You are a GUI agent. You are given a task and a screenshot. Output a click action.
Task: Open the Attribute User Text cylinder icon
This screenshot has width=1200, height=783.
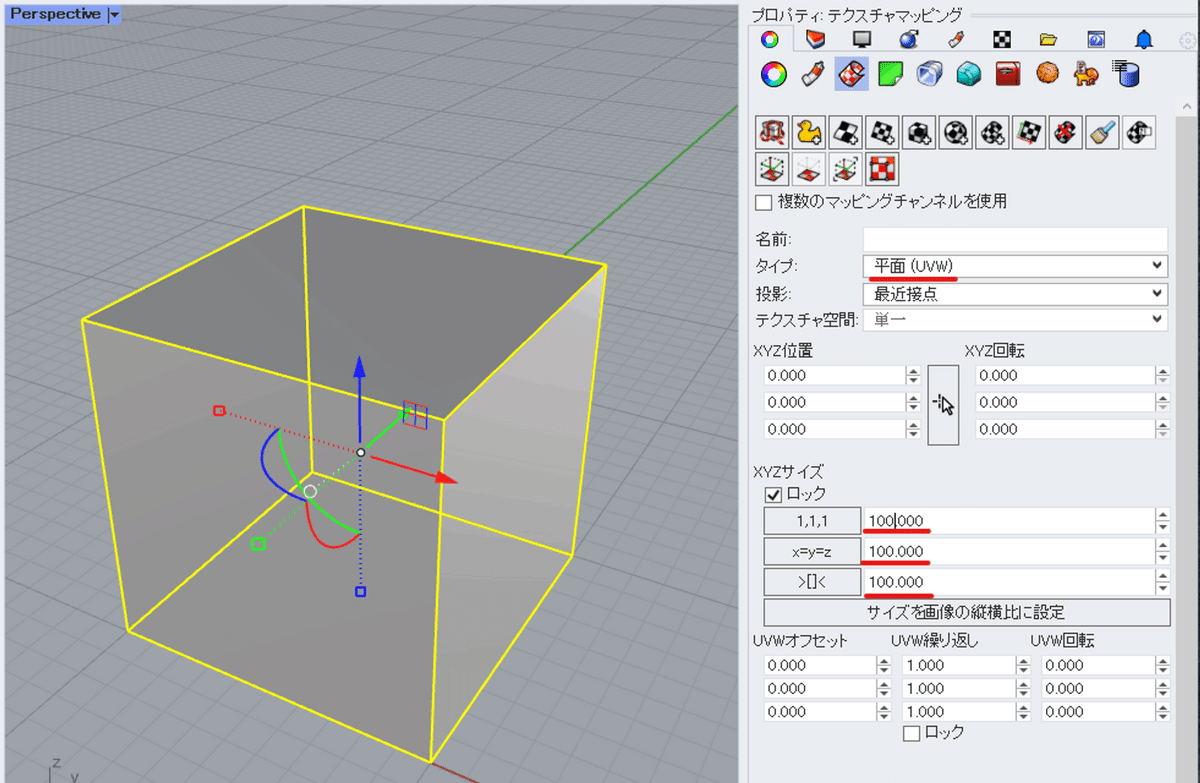(1125, 73)
